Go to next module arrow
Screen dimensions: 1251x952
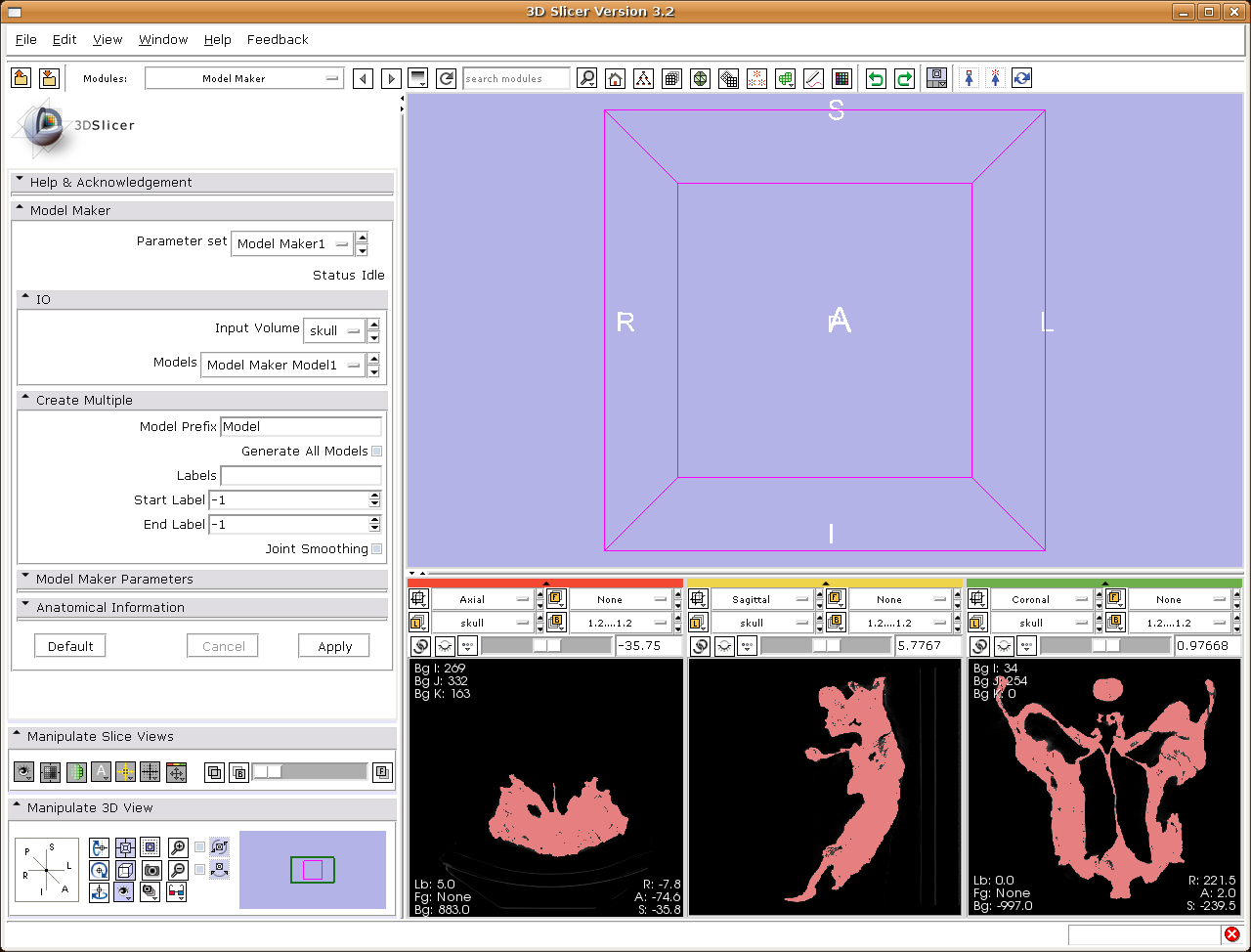pyautogui.click(x=391, y=78)
